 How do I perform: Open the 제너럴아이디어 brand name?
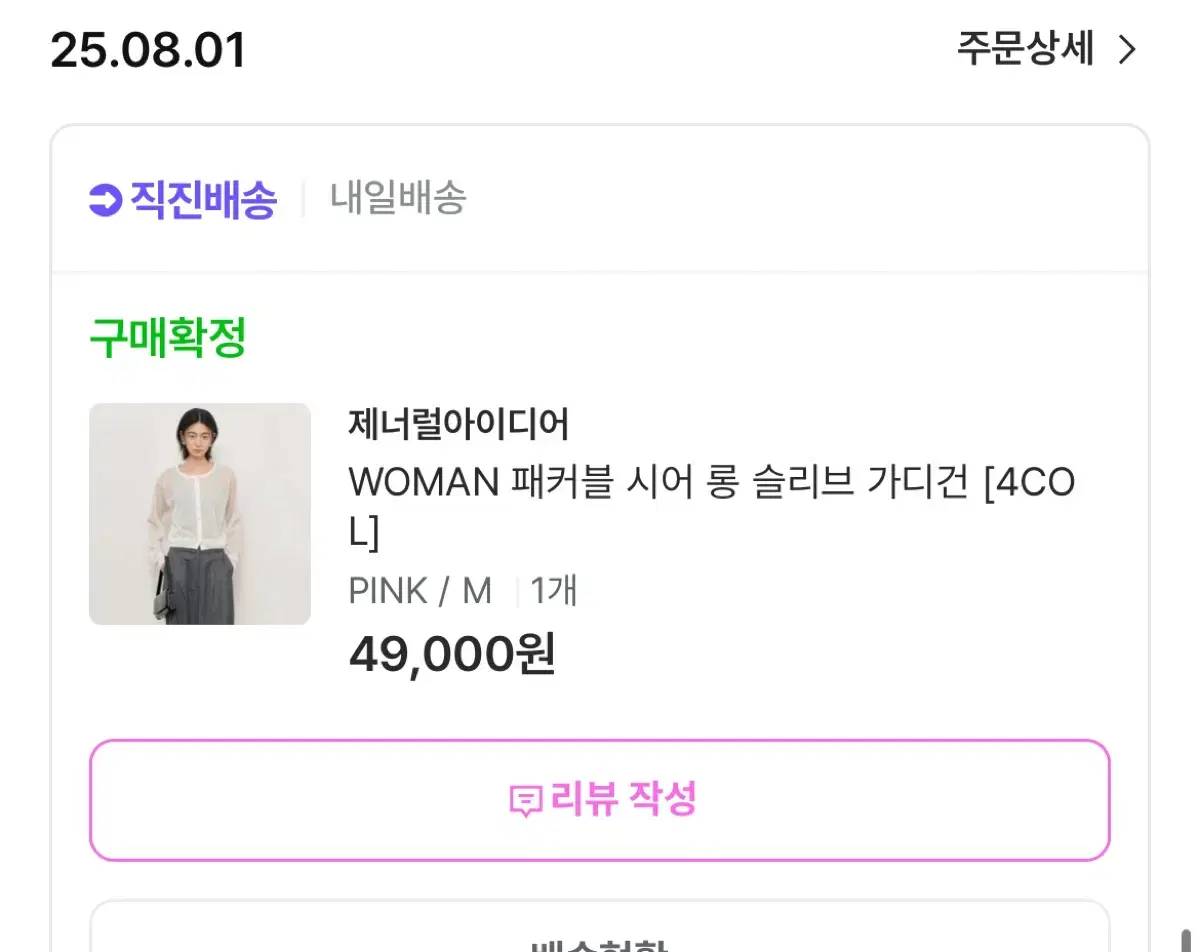click(x=459, y=424)
